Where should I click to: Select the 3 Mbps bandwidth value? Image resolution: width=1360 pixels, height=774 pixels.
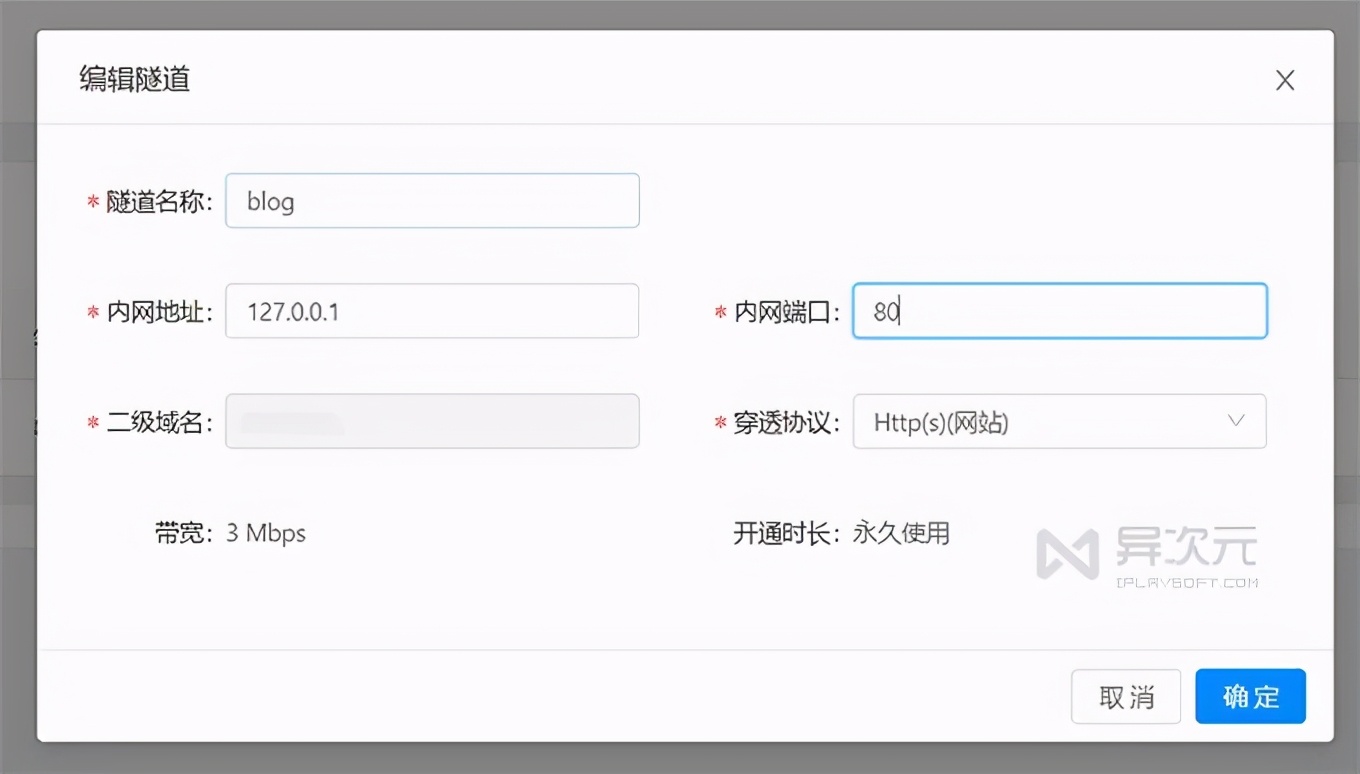point(266,533)
